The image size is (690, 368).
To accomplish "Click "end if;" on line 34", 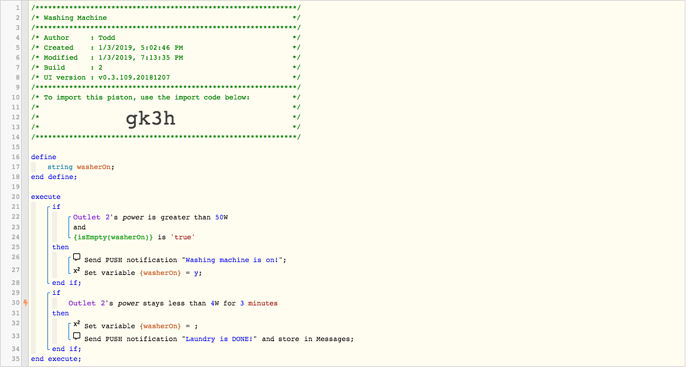I will pyautogui.click(x=66, y=349).
